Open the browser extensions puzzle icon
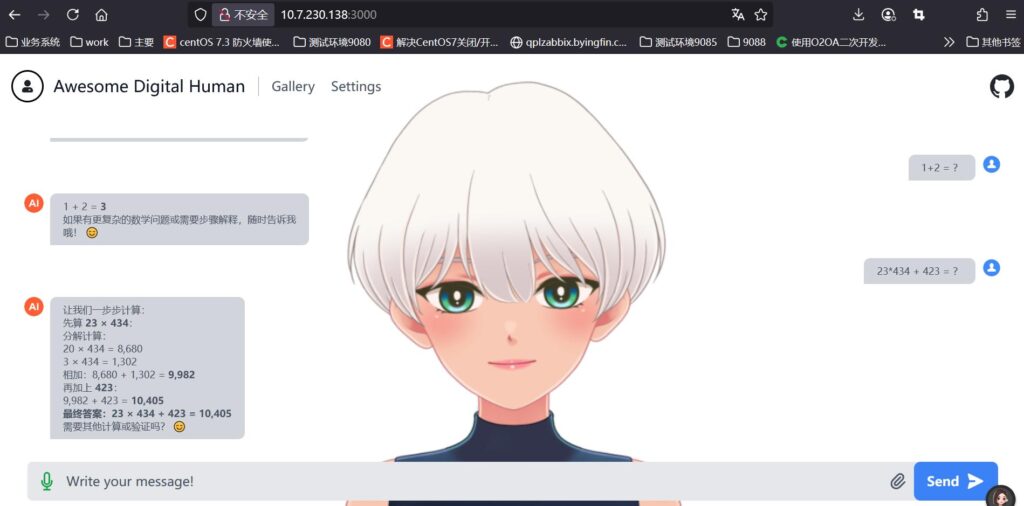Viewport: 1024px width, 506px height. click(x=981, y=15)
